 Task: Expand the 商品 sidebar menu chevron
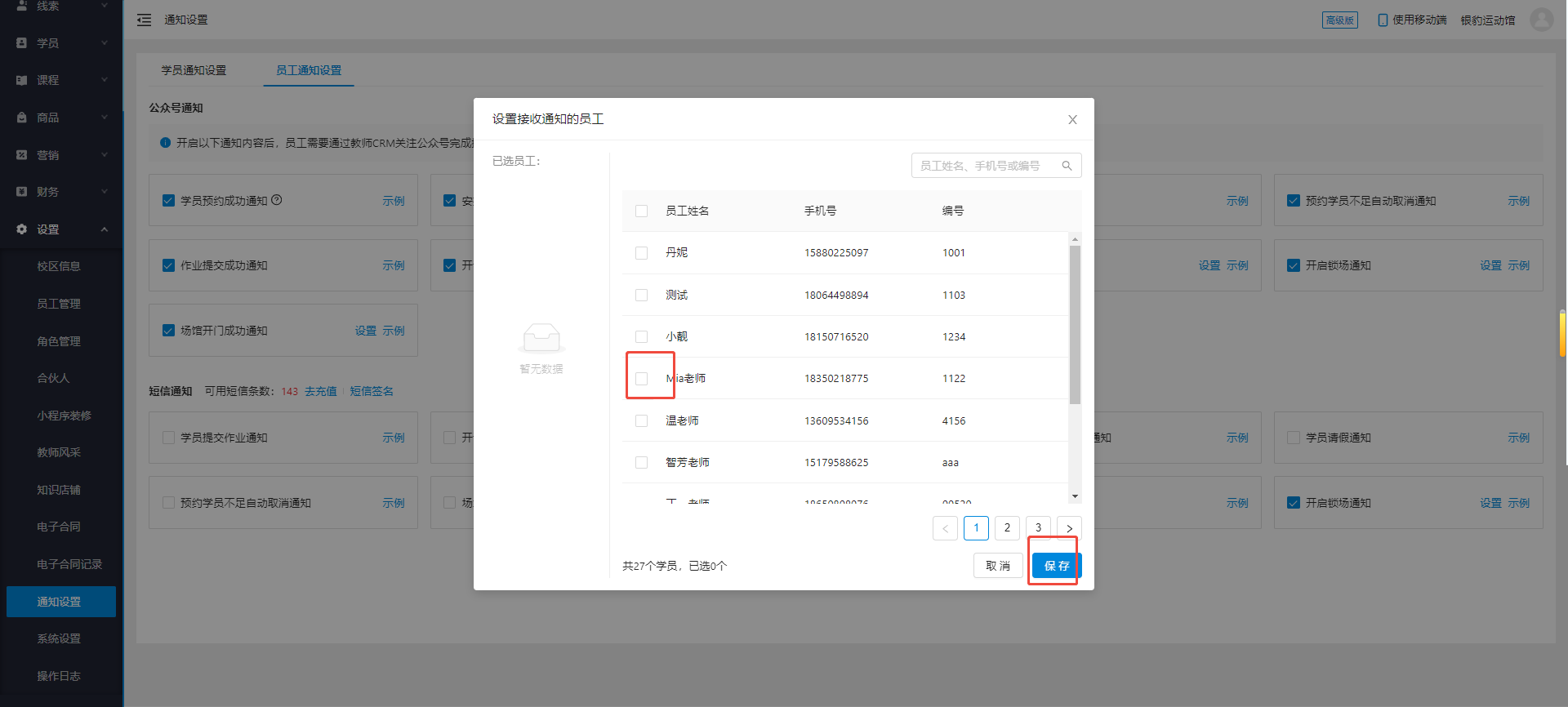coord(105,118)
